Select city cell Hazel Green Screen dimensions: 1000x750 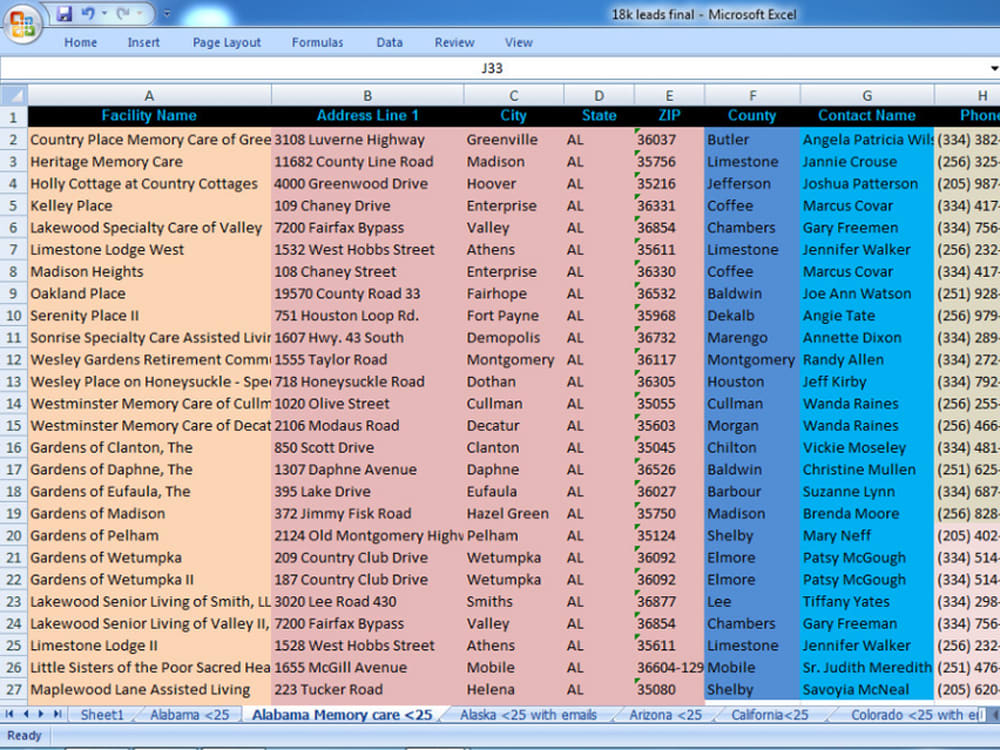[x=513, y=514]
